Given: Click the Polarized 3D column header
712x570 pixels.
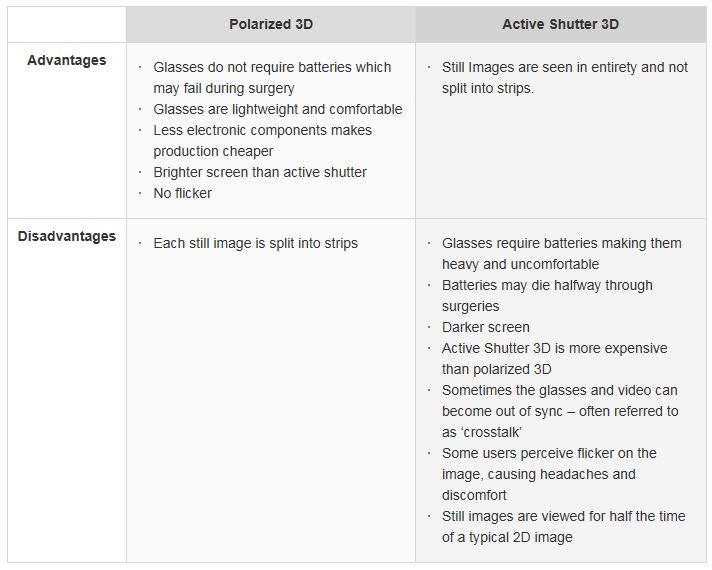Looking at the screenshot, I should coord(271,25).
